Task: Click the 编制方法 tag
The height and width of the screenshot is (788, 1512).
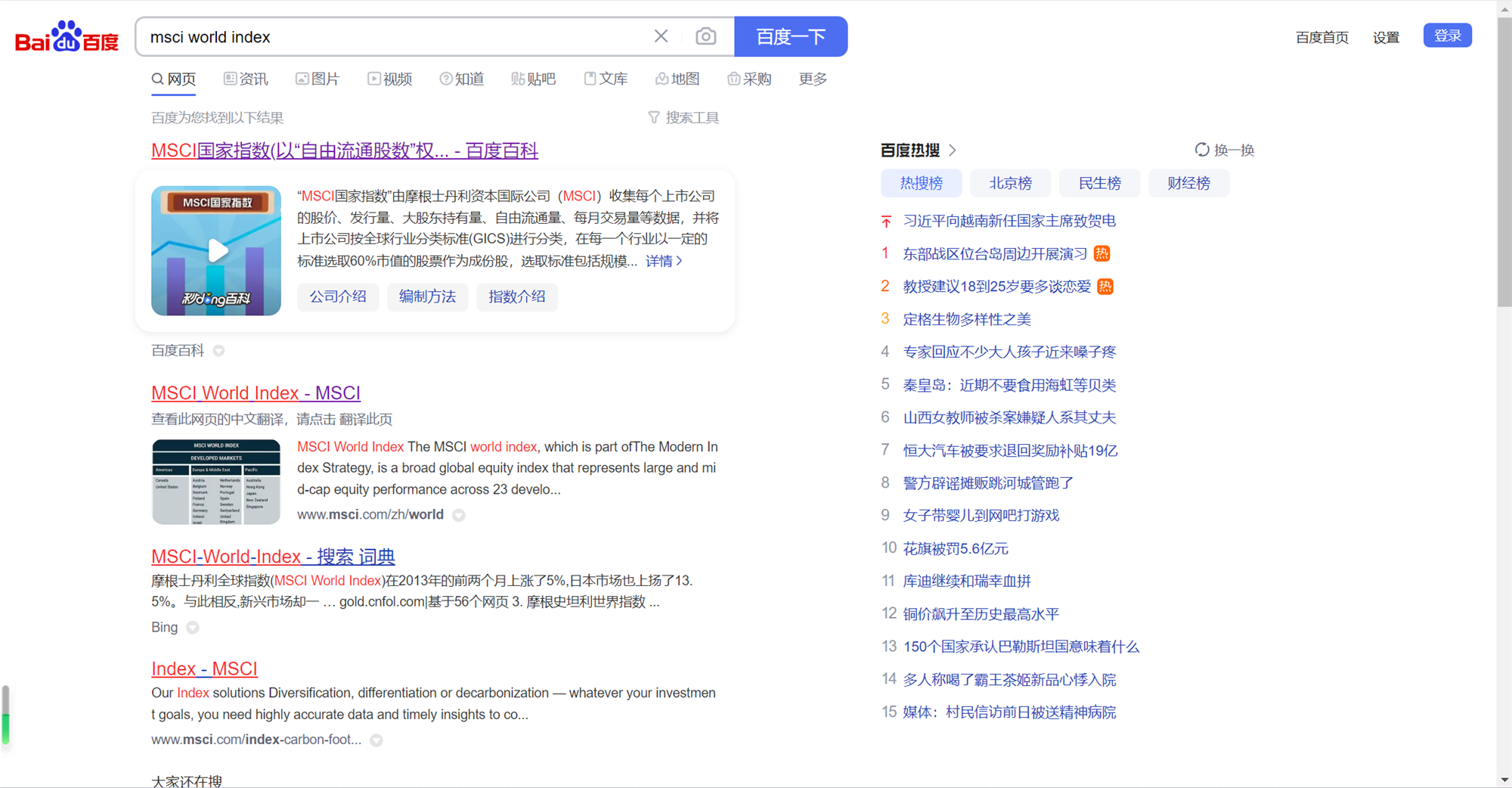Action: [428, 296]
